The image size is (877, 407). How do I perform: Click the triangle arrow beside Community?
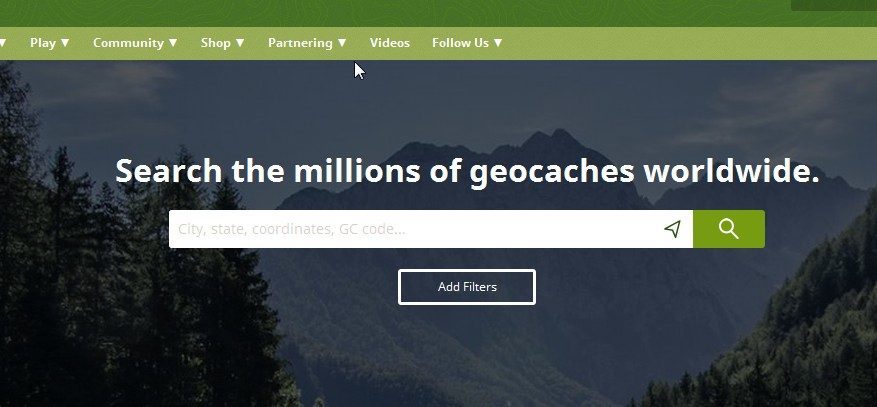(173, 42)
